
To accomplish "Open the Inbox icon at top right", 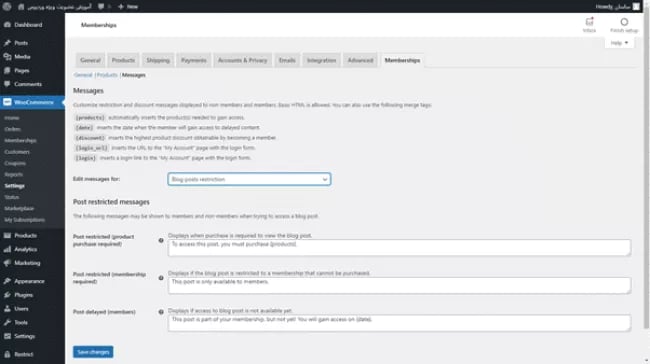I will [589, 22].
